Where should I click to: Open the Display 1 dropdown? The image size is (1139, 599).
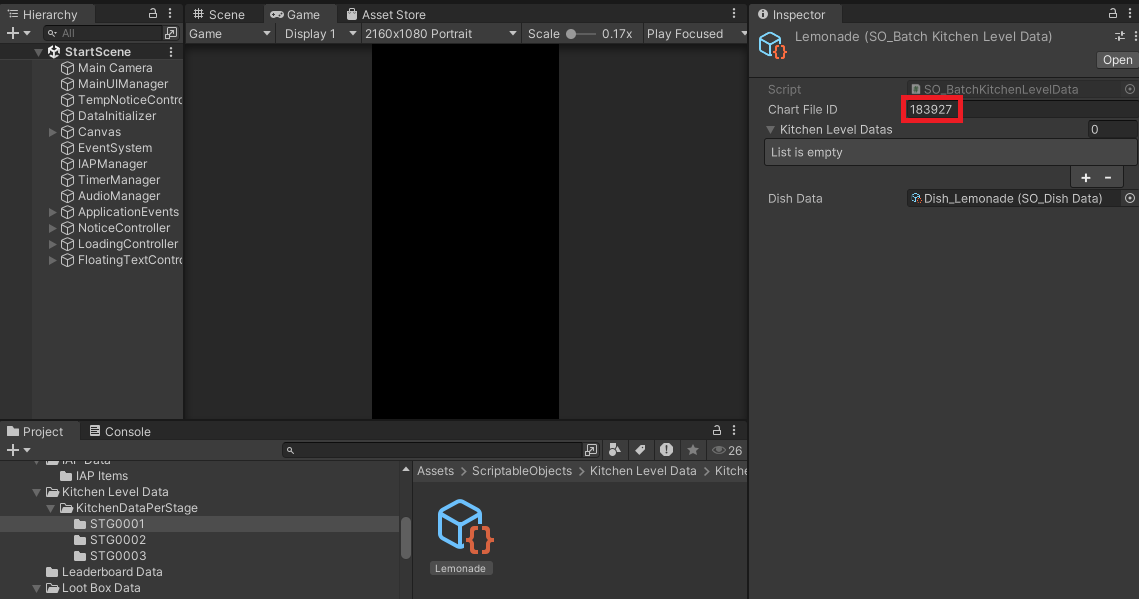point(320,33)
